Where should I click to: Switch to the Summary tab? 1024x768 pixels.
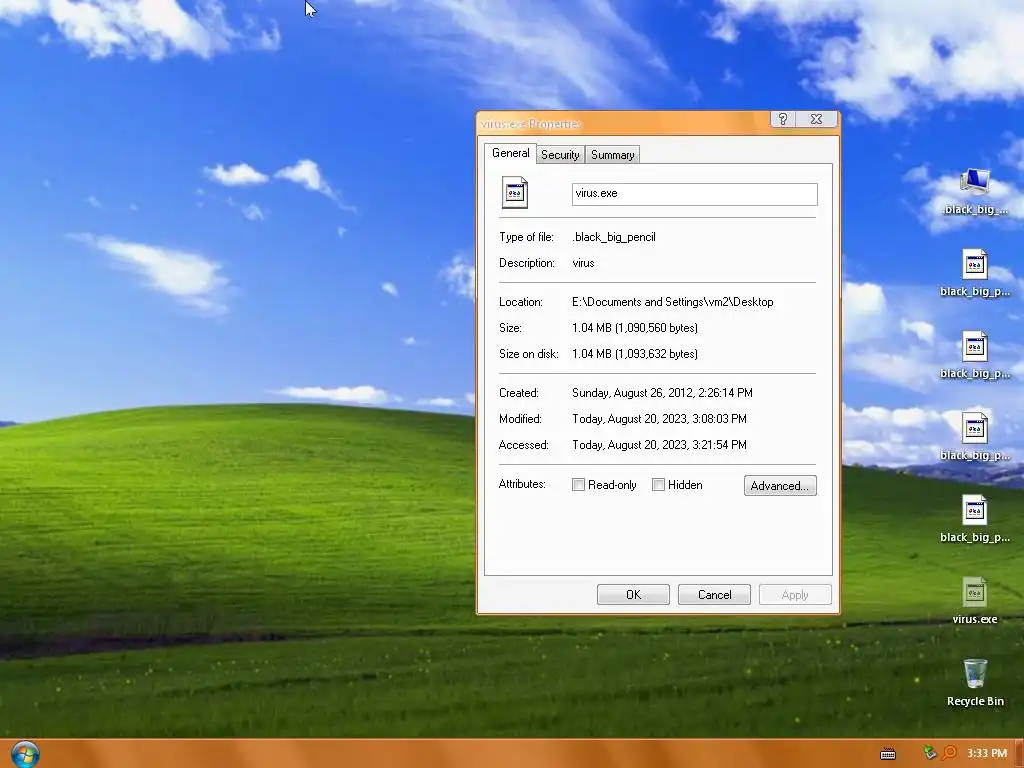tap(613, 155)
